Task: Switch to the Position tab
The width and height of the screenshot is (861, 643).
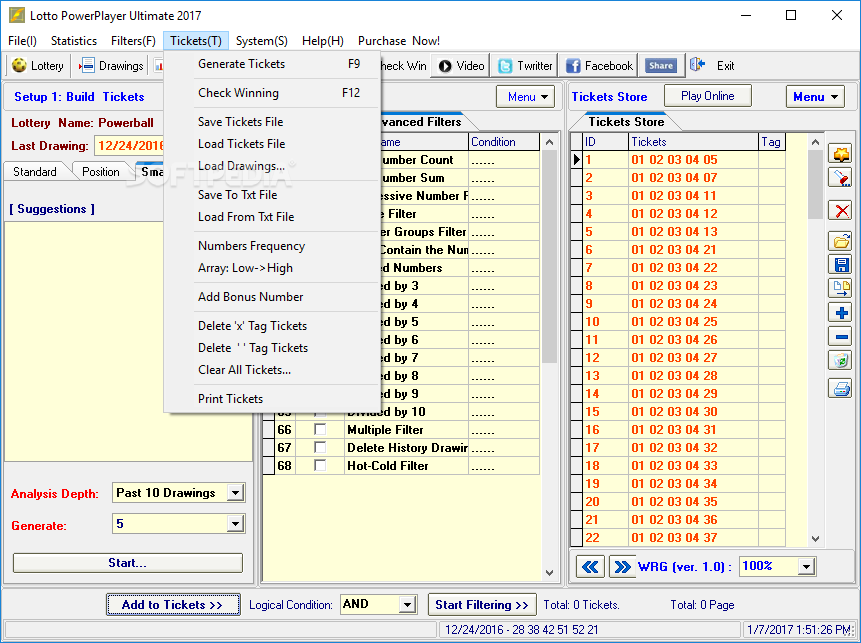Action: click(x=100, y=172)
